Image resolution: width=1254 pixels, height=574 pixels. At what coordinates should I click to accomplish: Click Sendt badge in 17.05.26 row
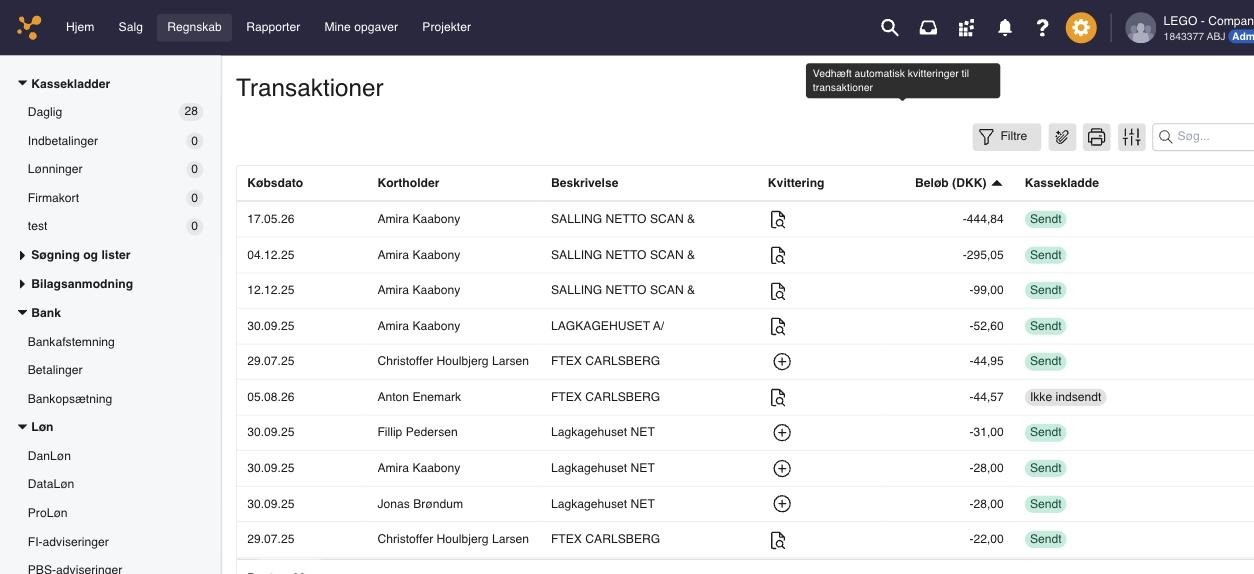click(1045, 219)
